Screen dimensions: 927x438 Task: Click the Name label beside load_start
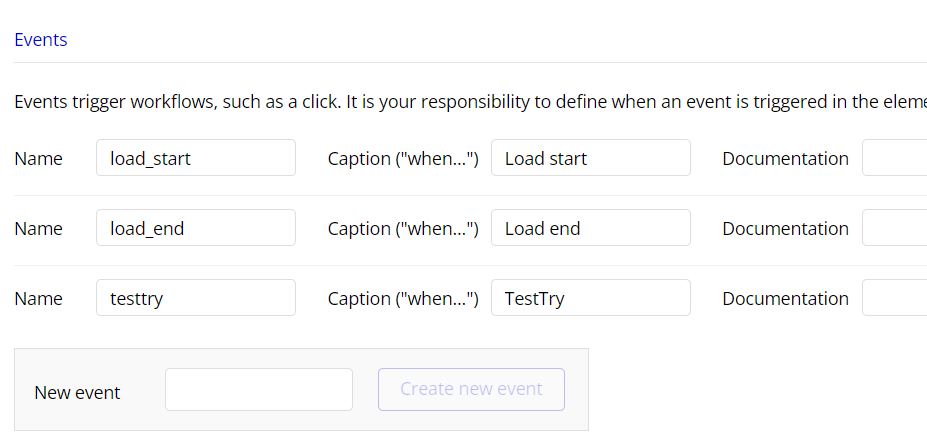click(x=38, y=158)
